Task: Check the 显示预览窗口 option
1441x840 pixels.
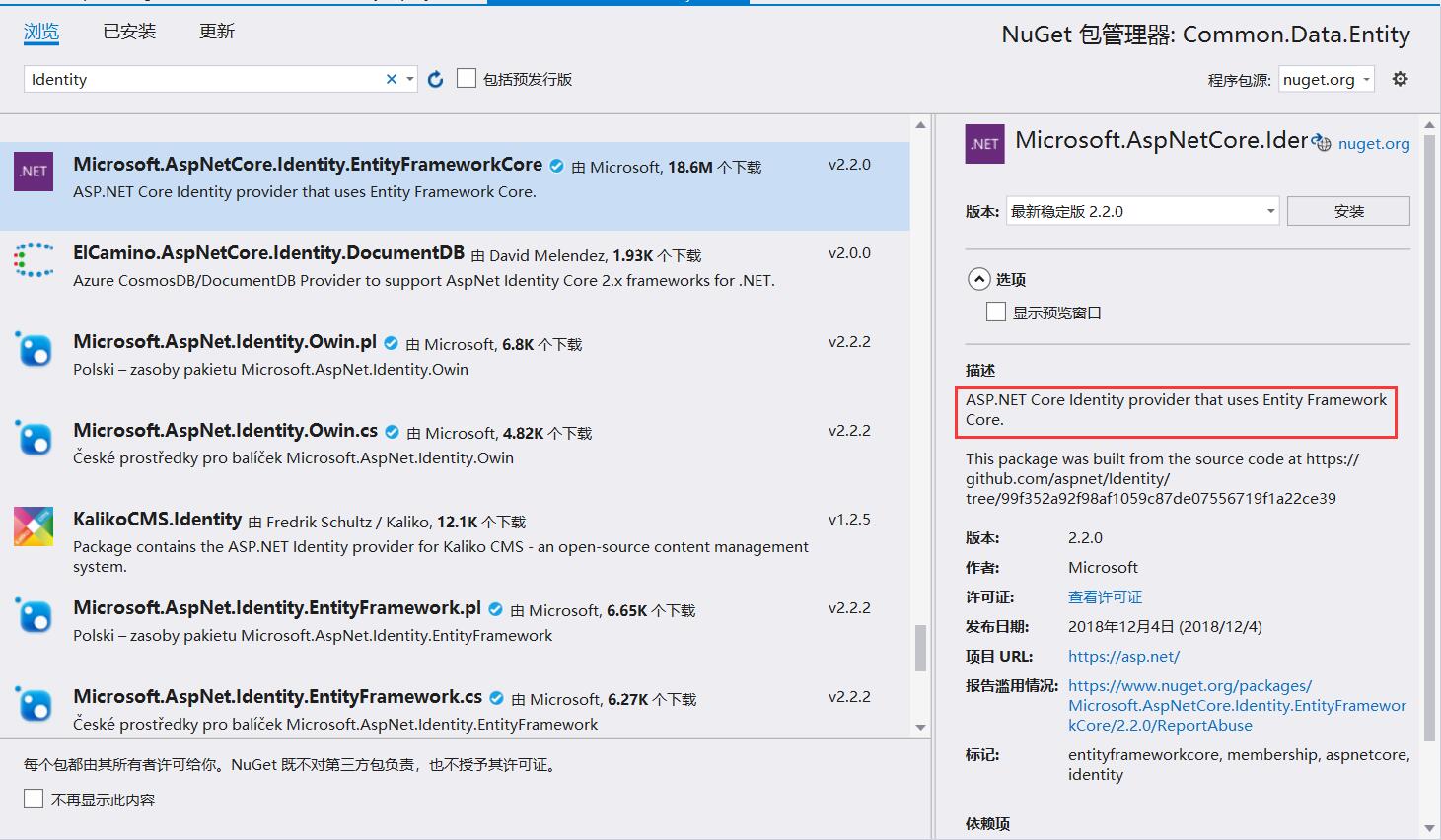Action: pyautogui.click(x=996, y=313)
